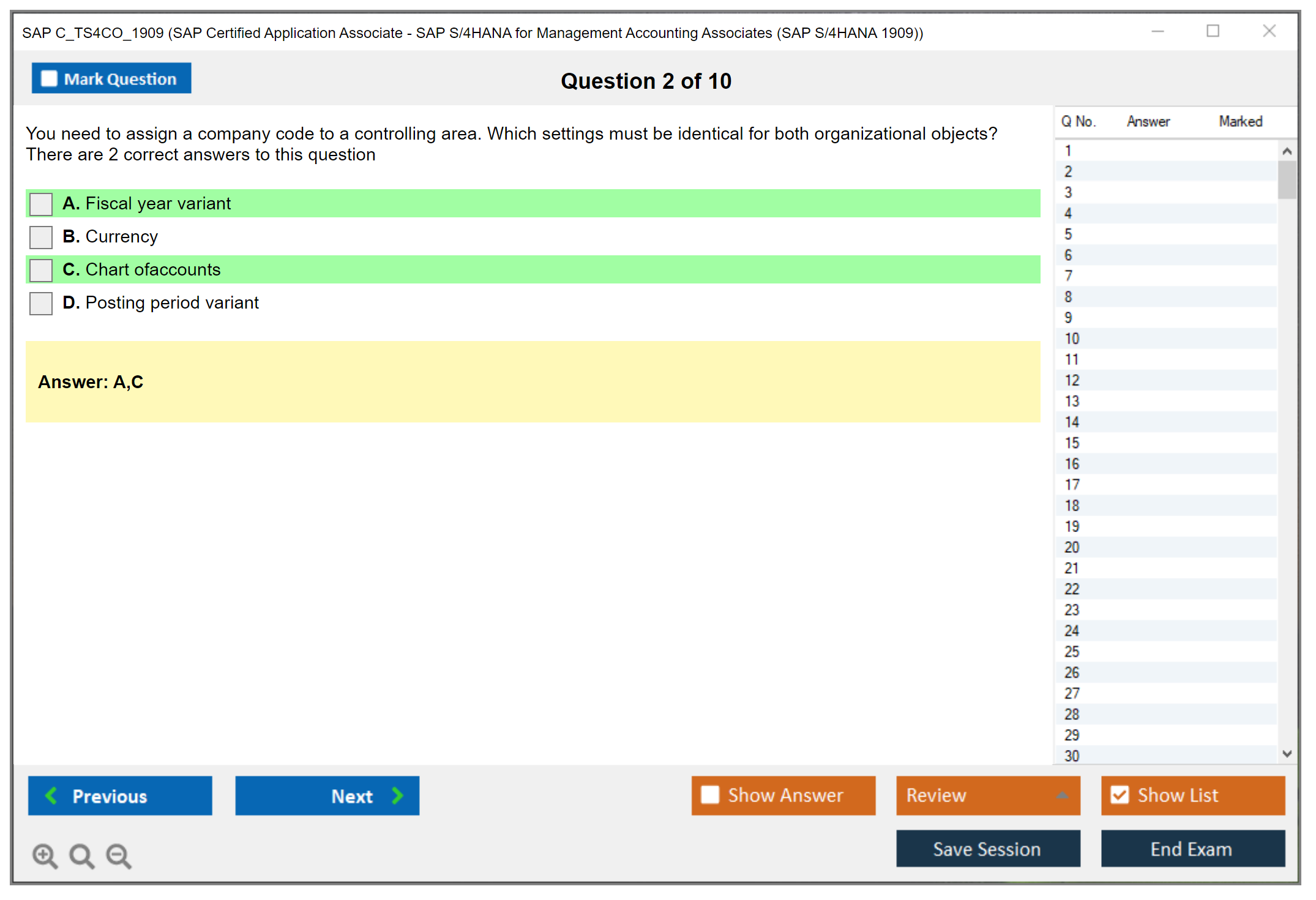Click the green left arrow on Previous
1316x900 pixels.
click(x=51, y=795)
